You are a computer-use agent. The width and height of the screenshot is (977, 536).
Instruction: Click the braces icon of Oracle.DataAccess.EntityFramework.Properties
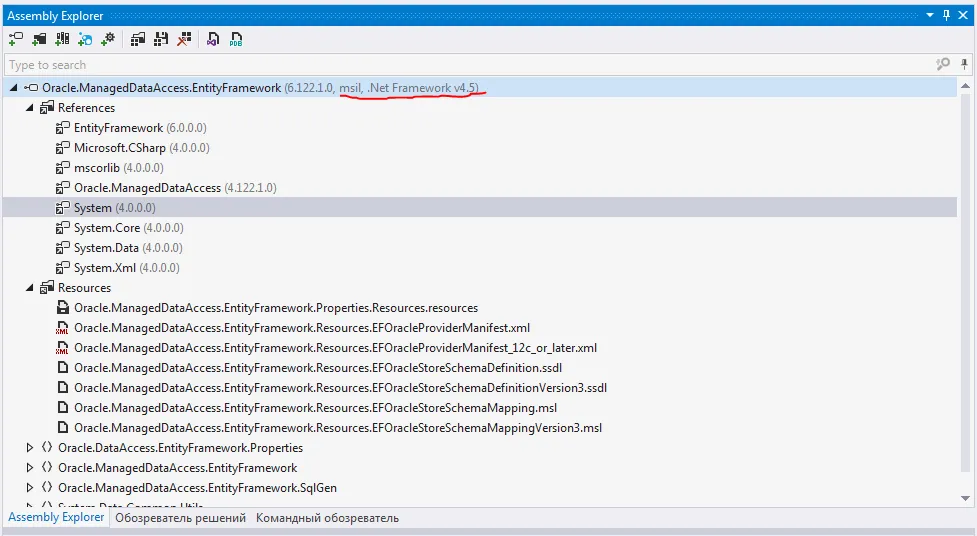[47, 447]
